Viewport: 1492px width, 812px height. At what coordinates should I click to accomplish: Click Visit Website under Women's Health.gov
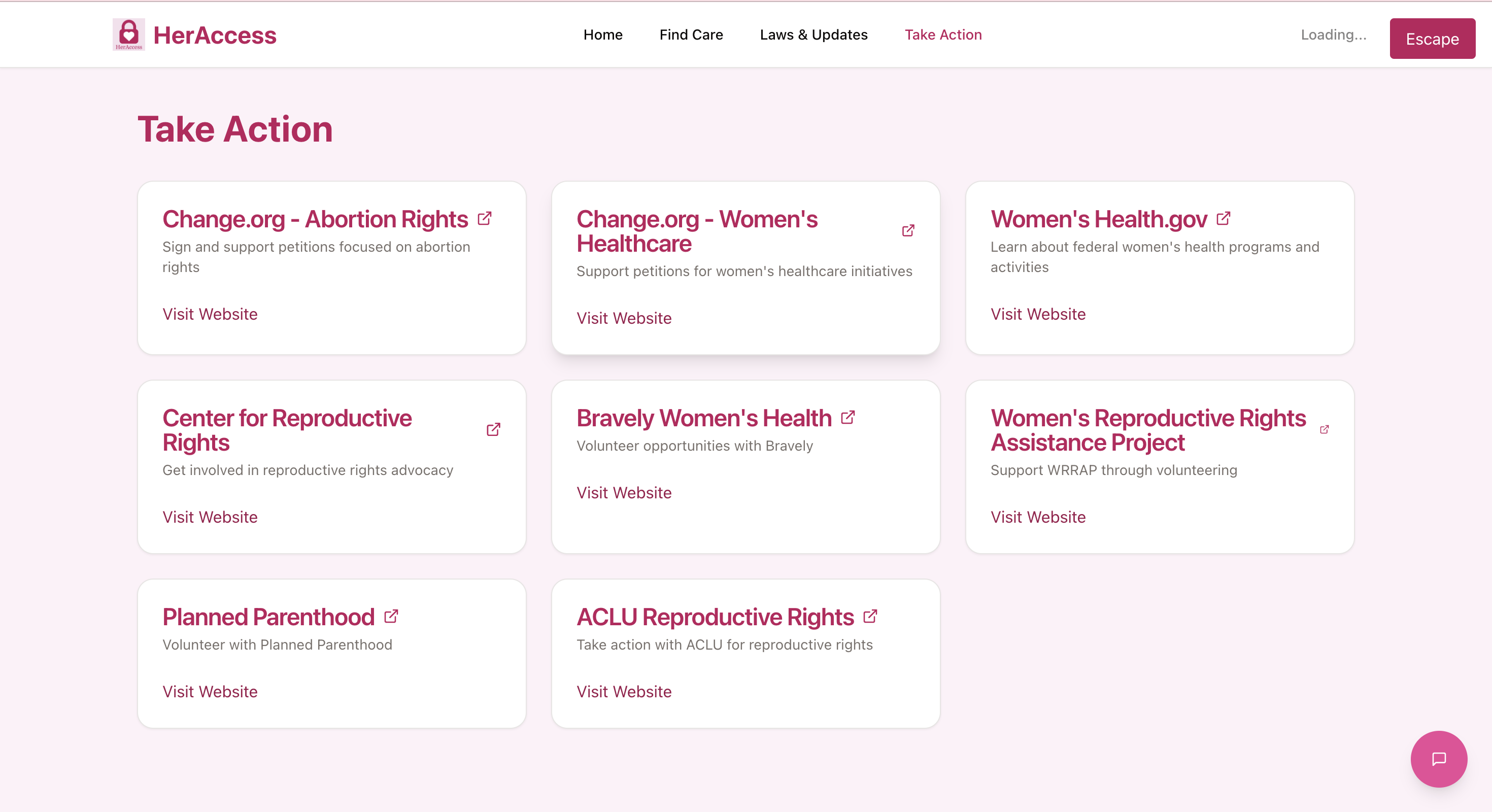click(1038, 314)
